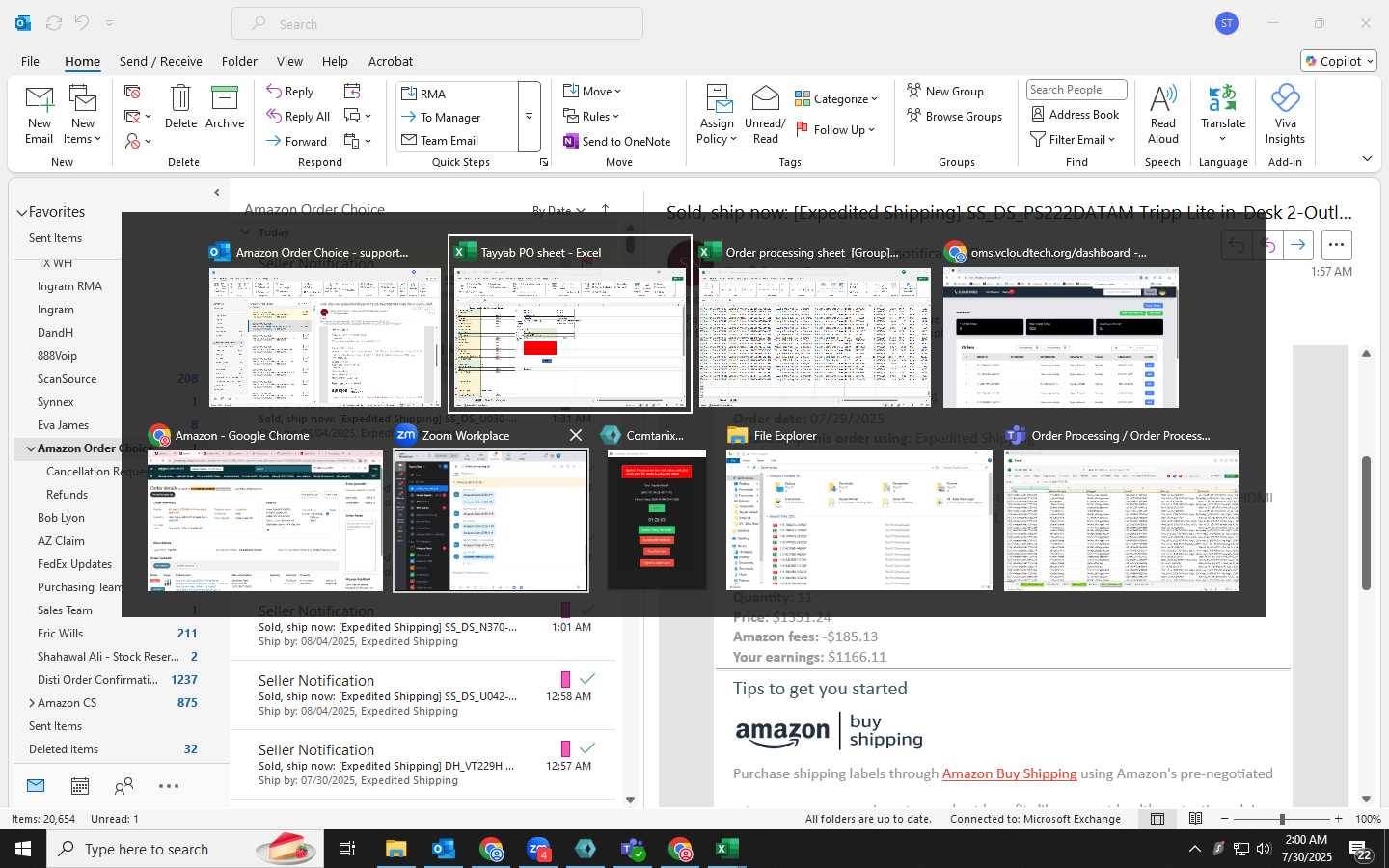Open the New Items menu icon
The width and height of the screenshot is (1389, 868).
click(83, 114)
